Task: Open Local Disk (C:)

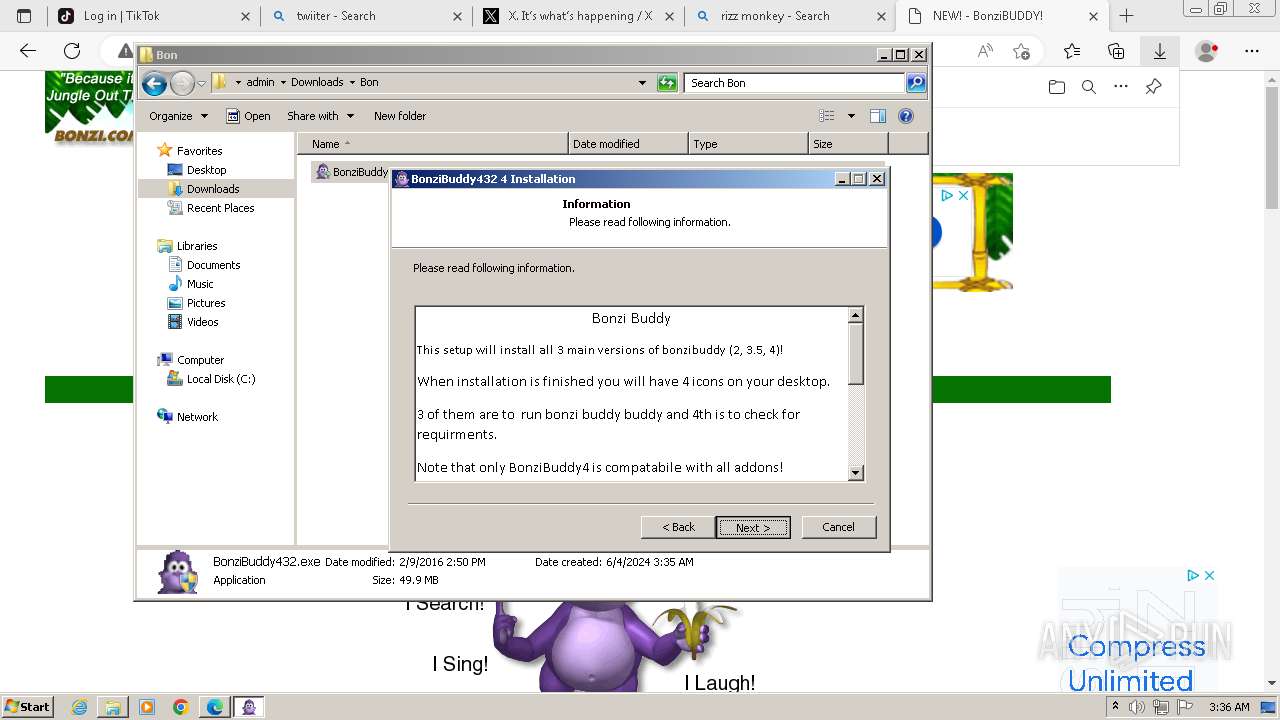Action: (221, 379)
